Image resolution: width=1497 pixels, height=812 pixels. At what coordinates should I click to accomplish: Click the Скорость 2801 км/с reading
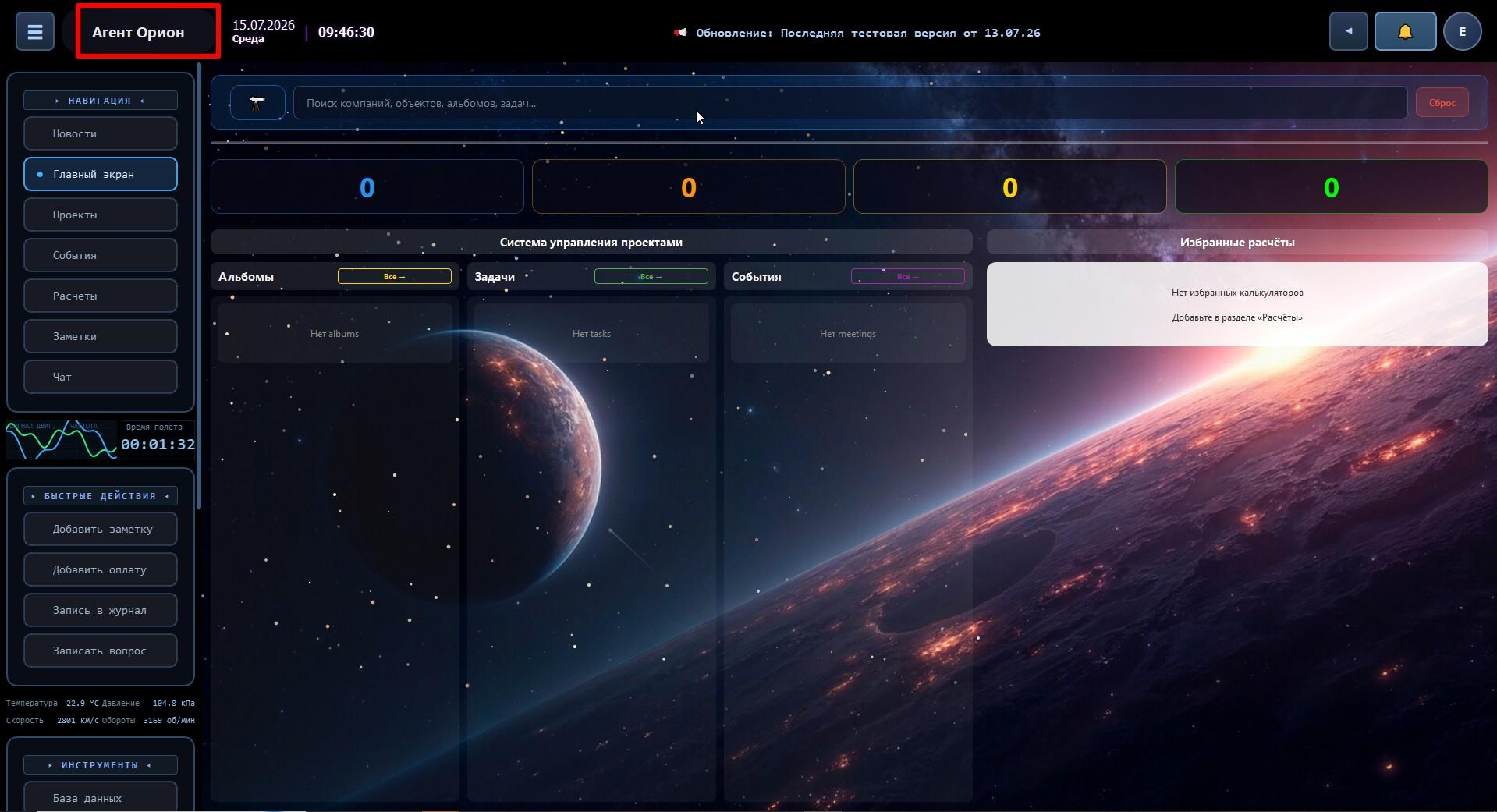(x=53, y=720)
